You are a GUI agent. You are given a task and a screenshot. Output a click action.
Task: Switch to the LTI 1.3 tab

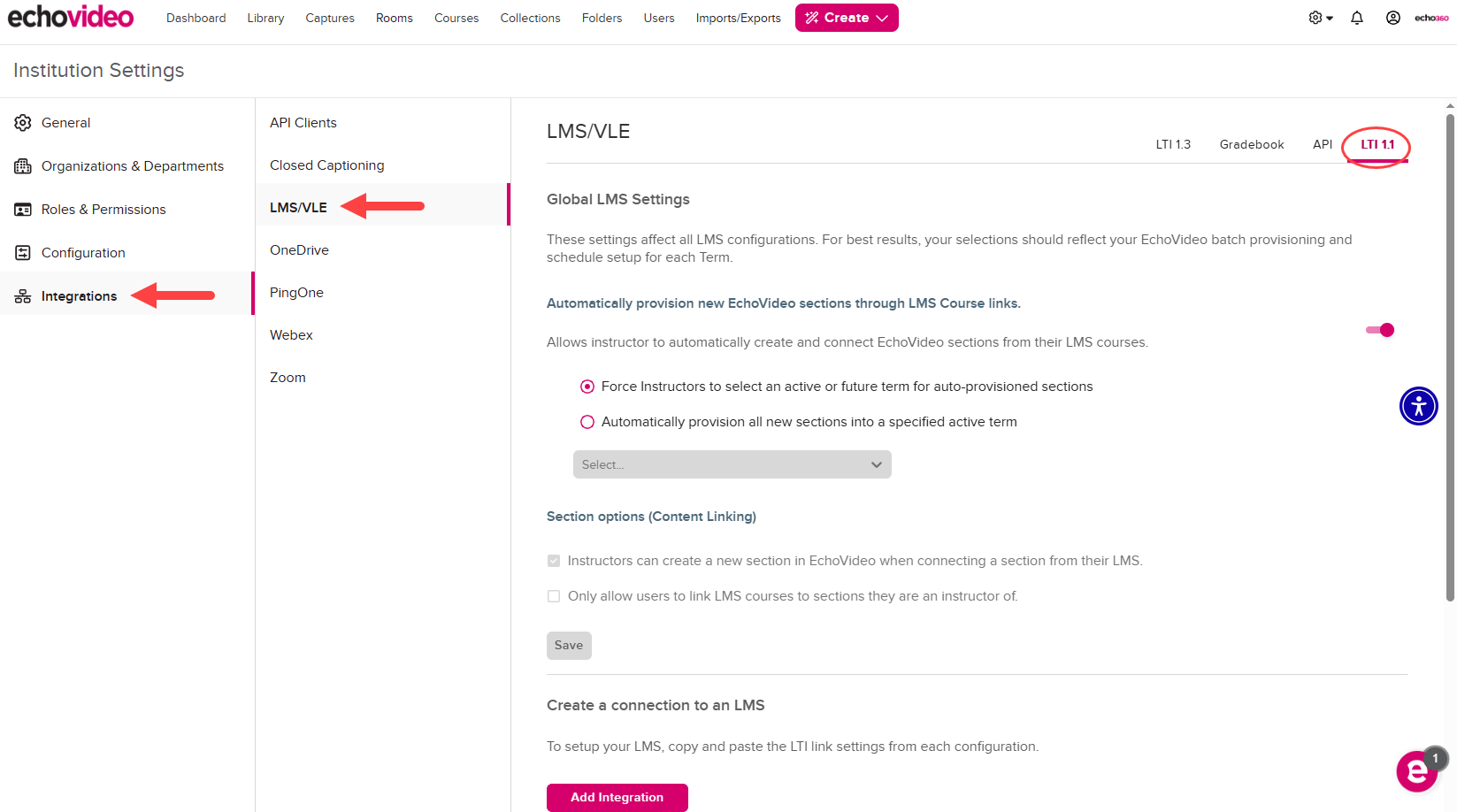(x=1173, y=144)
